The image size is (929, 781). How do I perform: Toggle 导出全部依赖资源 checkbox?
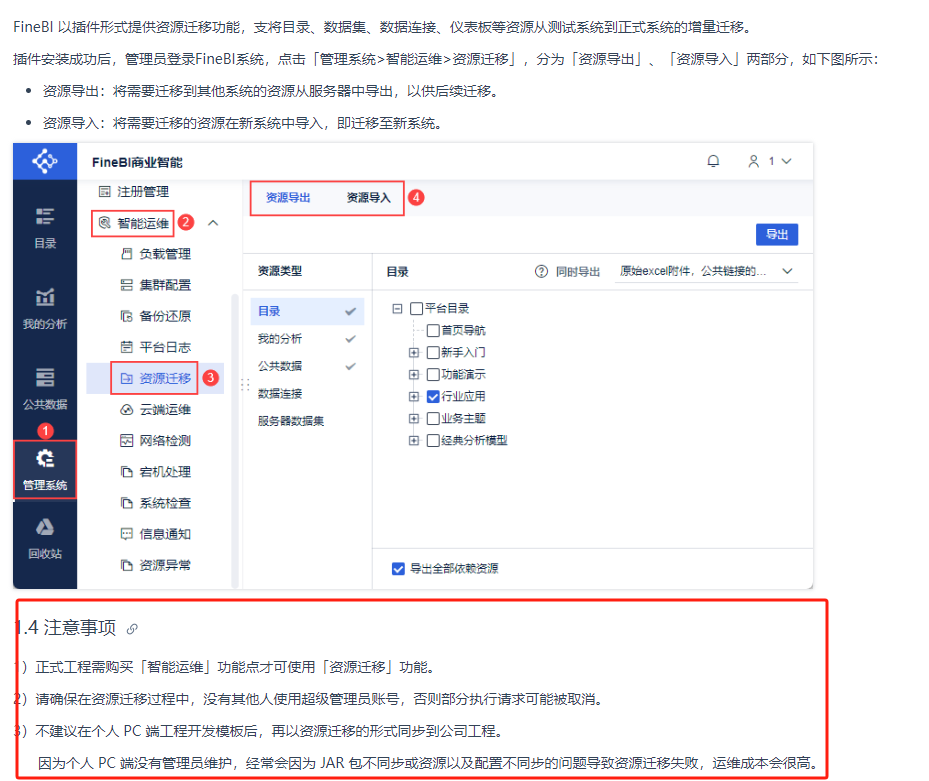[398, 569]
